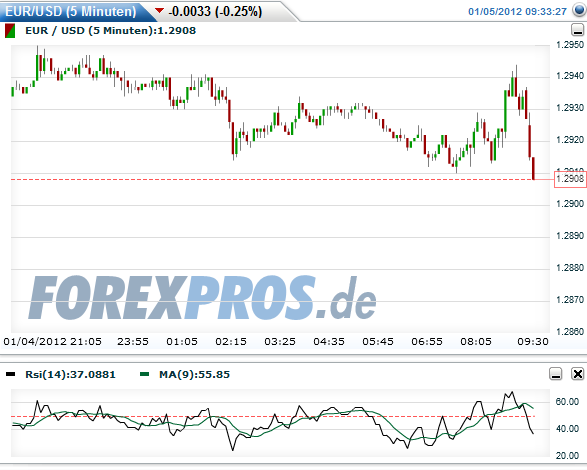Click the 1.2920 price axis label
Image resolution: width=587 pixels, height=470 pixels.
(570, 140)
